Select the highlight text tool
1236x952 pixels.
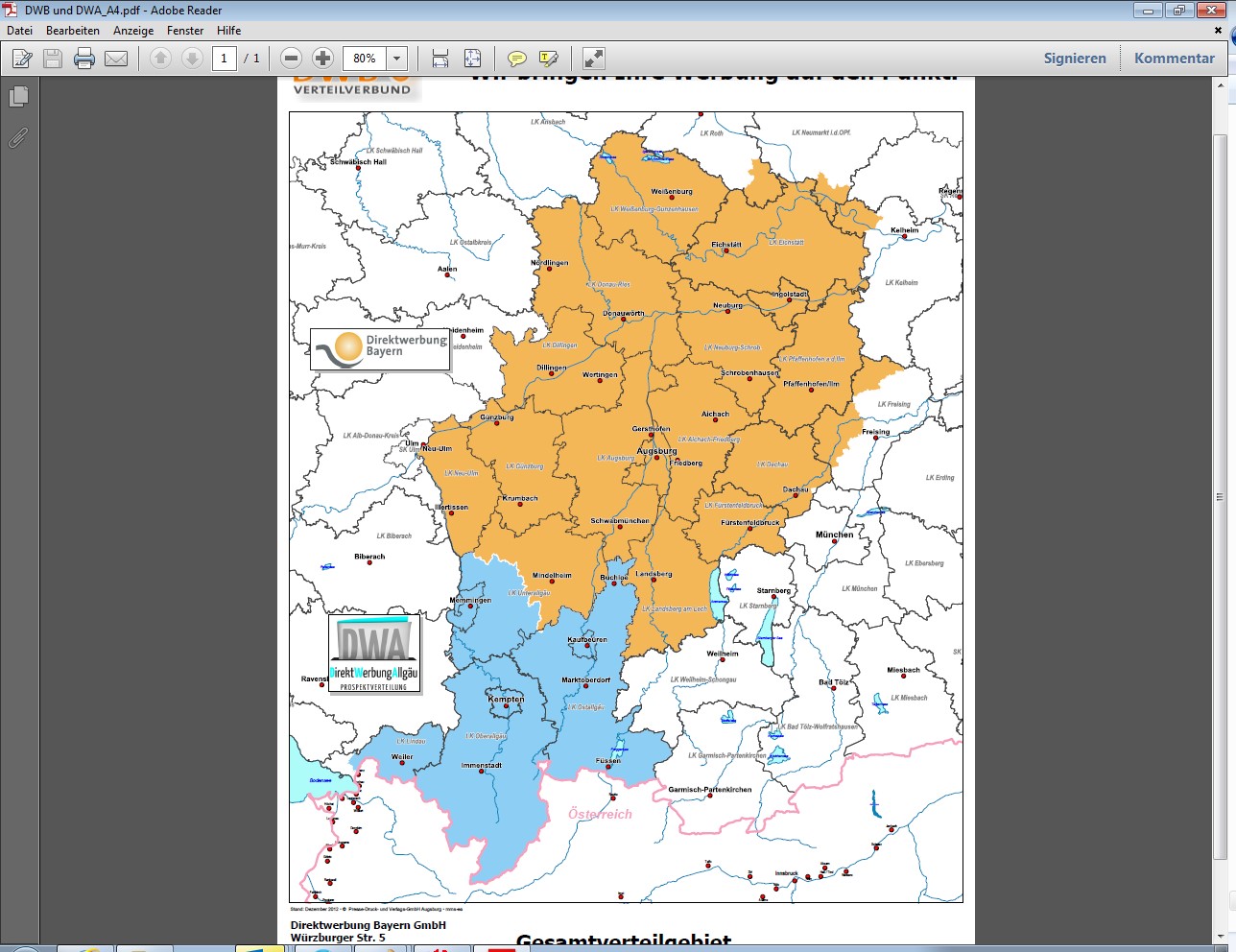coord(549,59)
